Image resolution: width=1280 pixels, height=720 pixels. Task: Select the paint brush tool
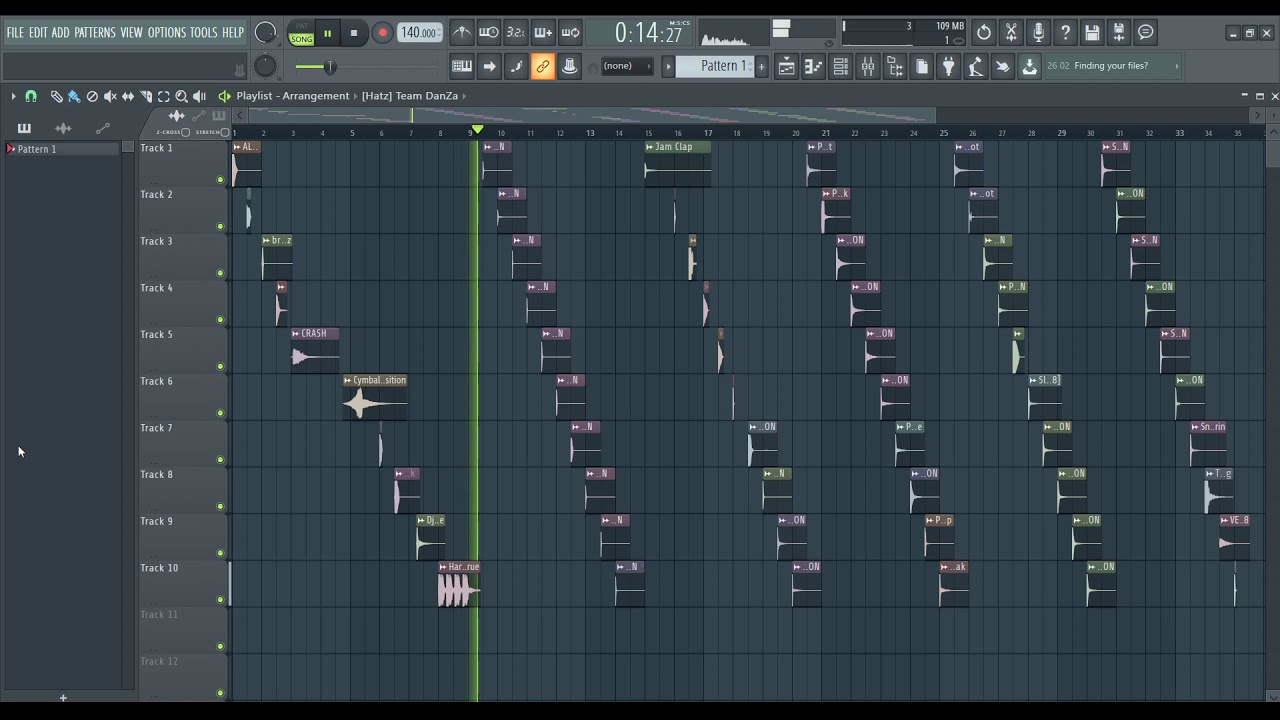(x=74, y=96)
